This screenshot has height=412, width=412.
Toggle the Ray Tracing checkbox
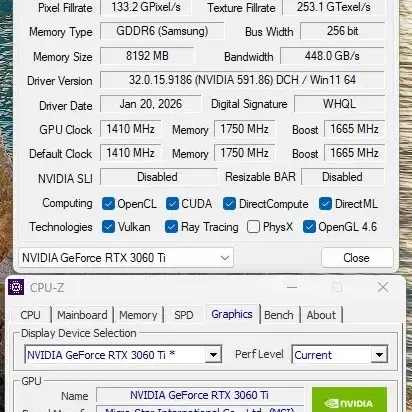click(x=171, y=227)
